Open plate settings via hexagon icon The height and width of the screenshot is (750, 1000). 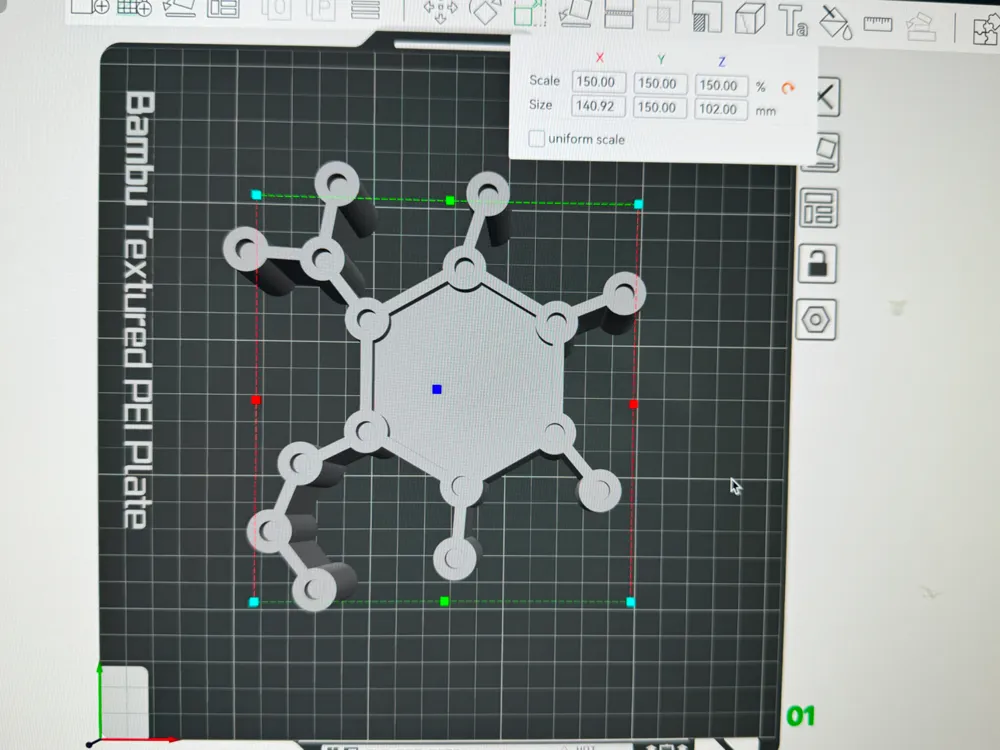tap(816, 319)
